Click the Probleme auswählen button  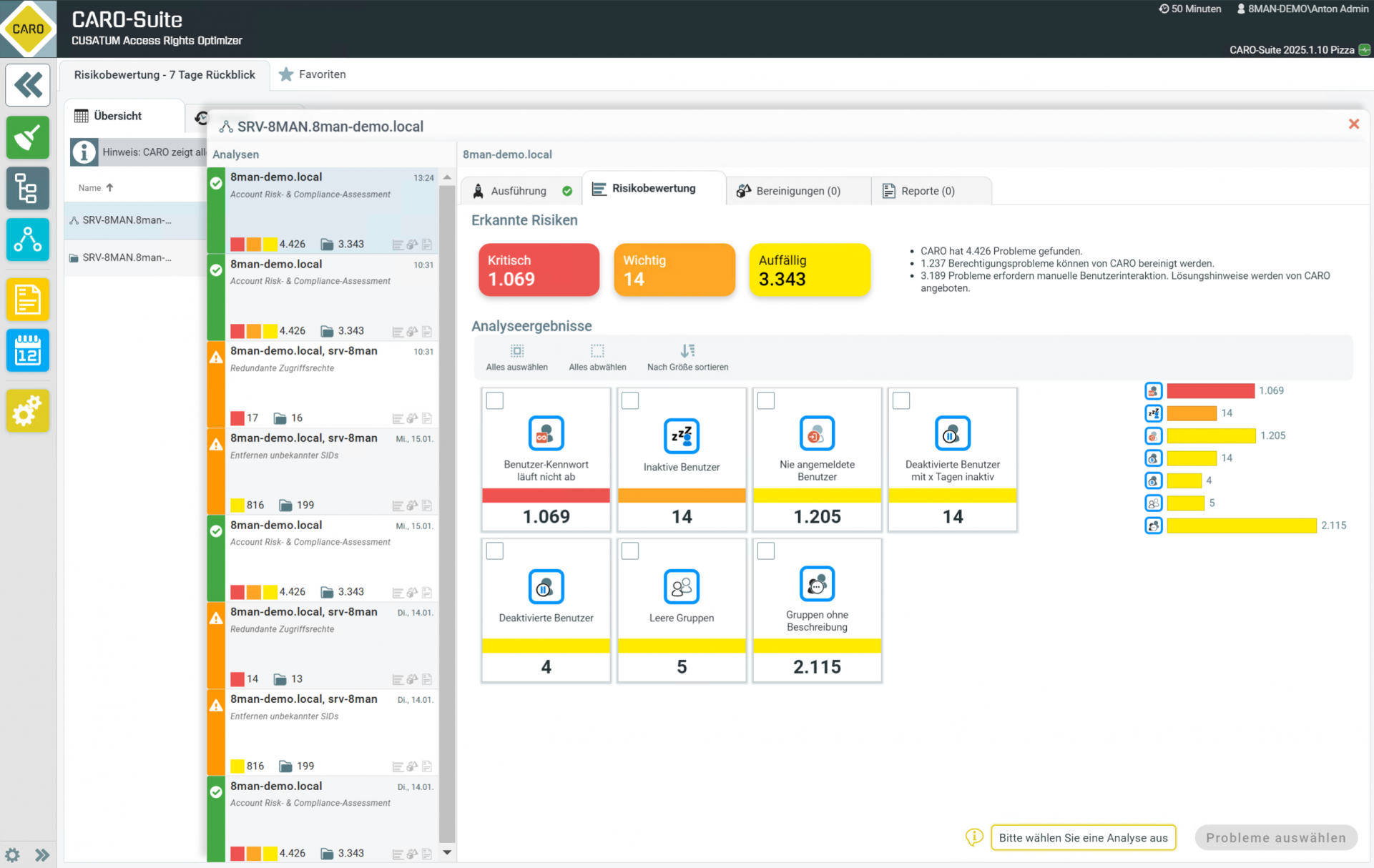[x=1275, y=837]
